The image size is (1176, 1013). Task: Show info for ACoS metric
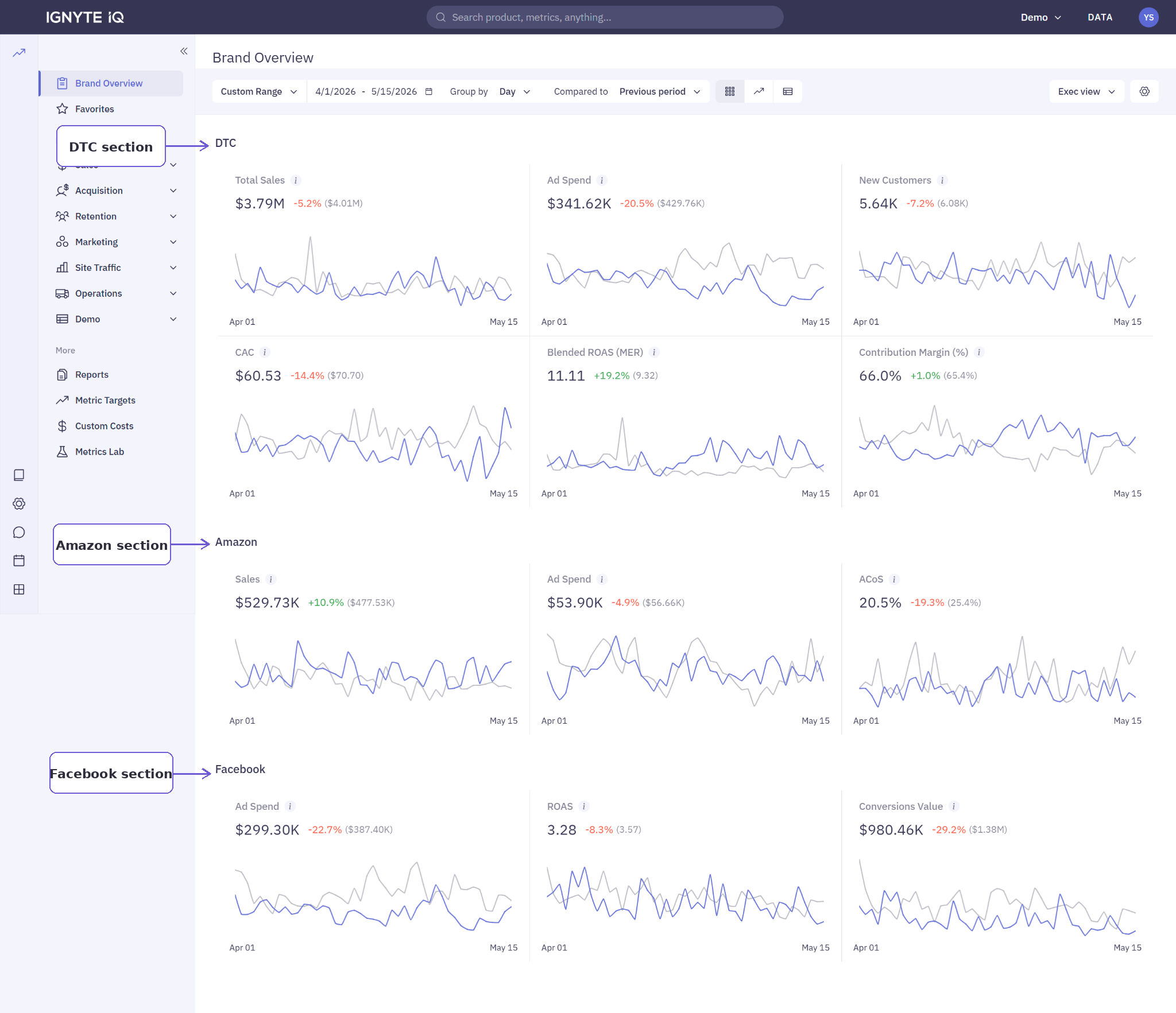pos(894,580)
